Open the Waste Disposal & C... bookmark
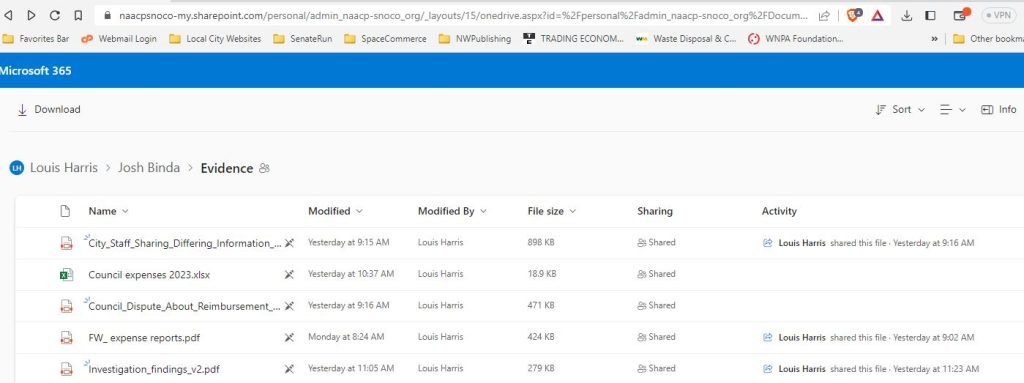 [x=686, y=39]
